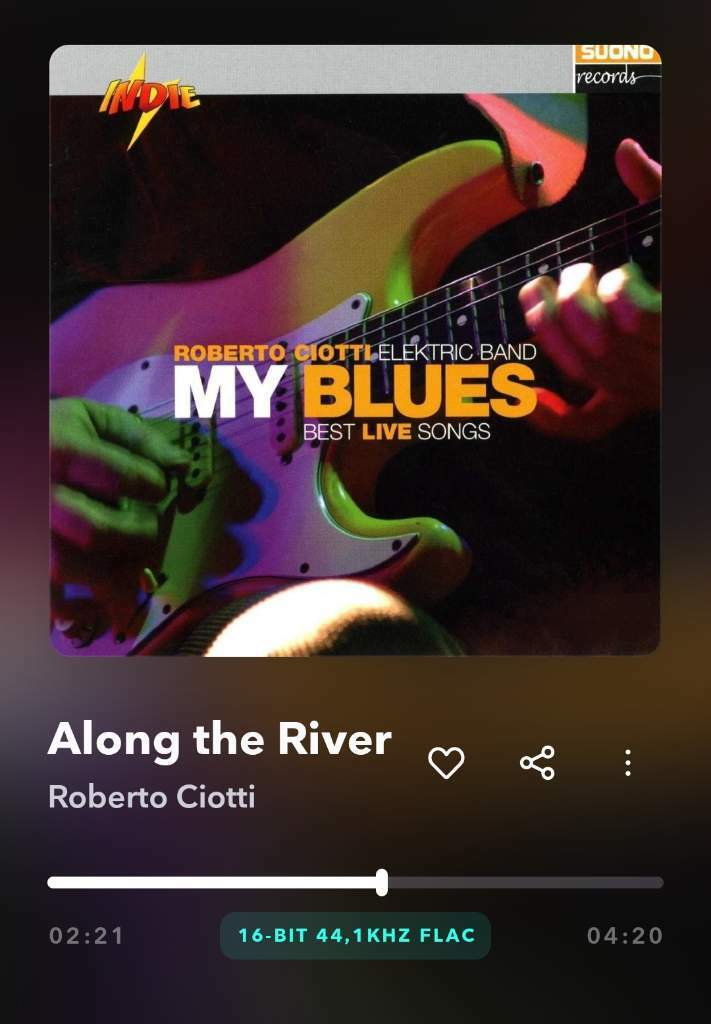Click the Best Live Songs text on cover
This screenshot has height=1024, width=711.
click(x=397, y=432)
